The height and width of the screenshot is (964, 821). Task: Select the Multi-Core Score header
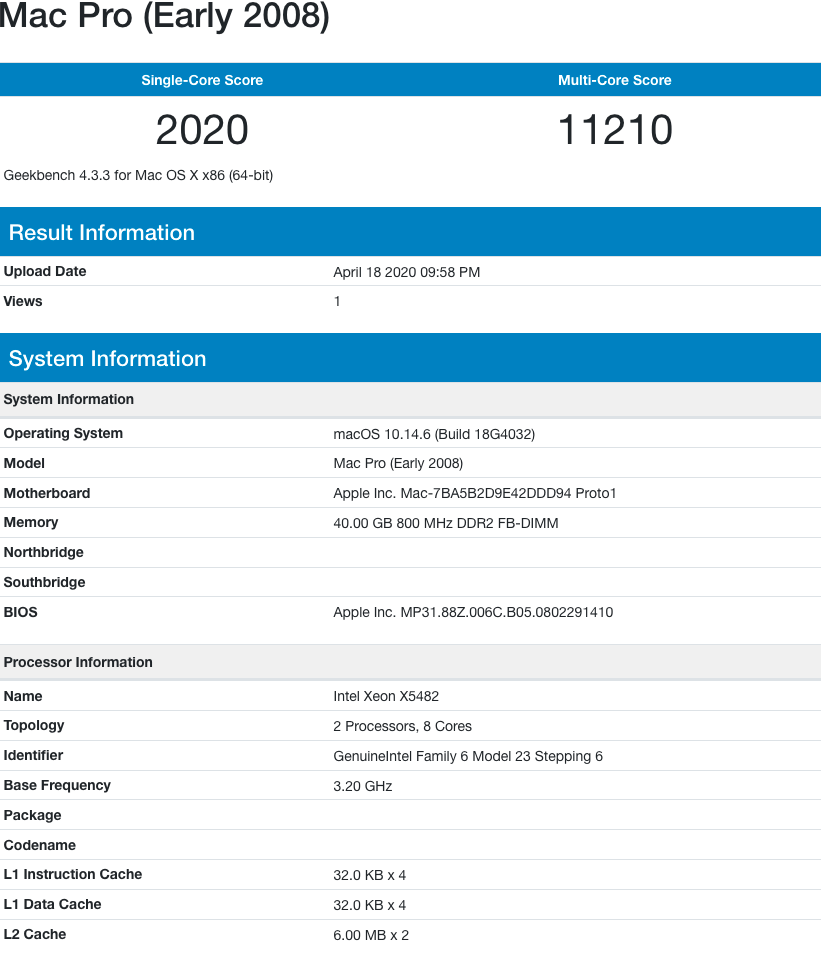click(x=614, y=80)
